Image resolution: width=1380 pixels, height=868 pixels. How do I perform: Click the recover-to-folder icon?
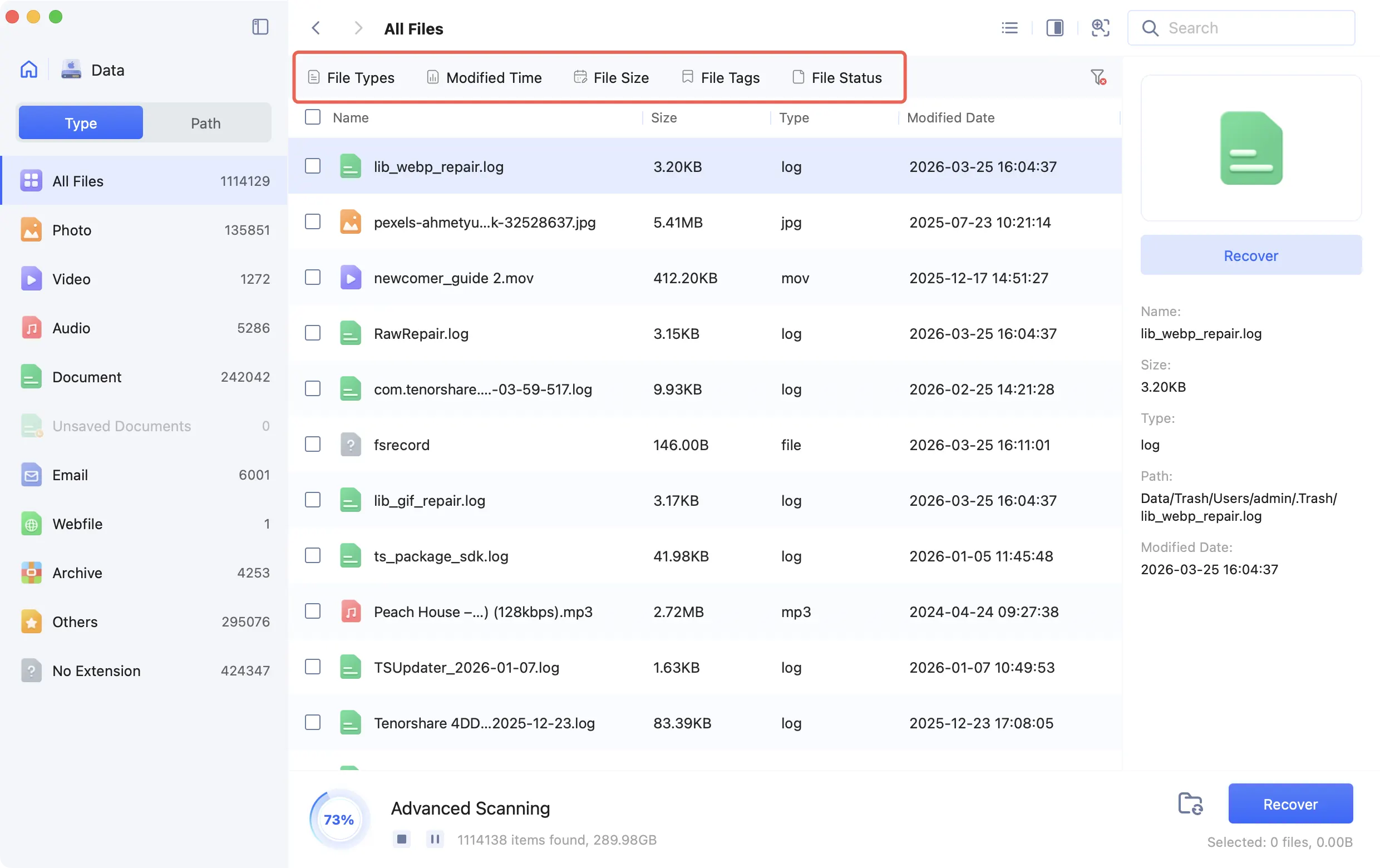1190,803
